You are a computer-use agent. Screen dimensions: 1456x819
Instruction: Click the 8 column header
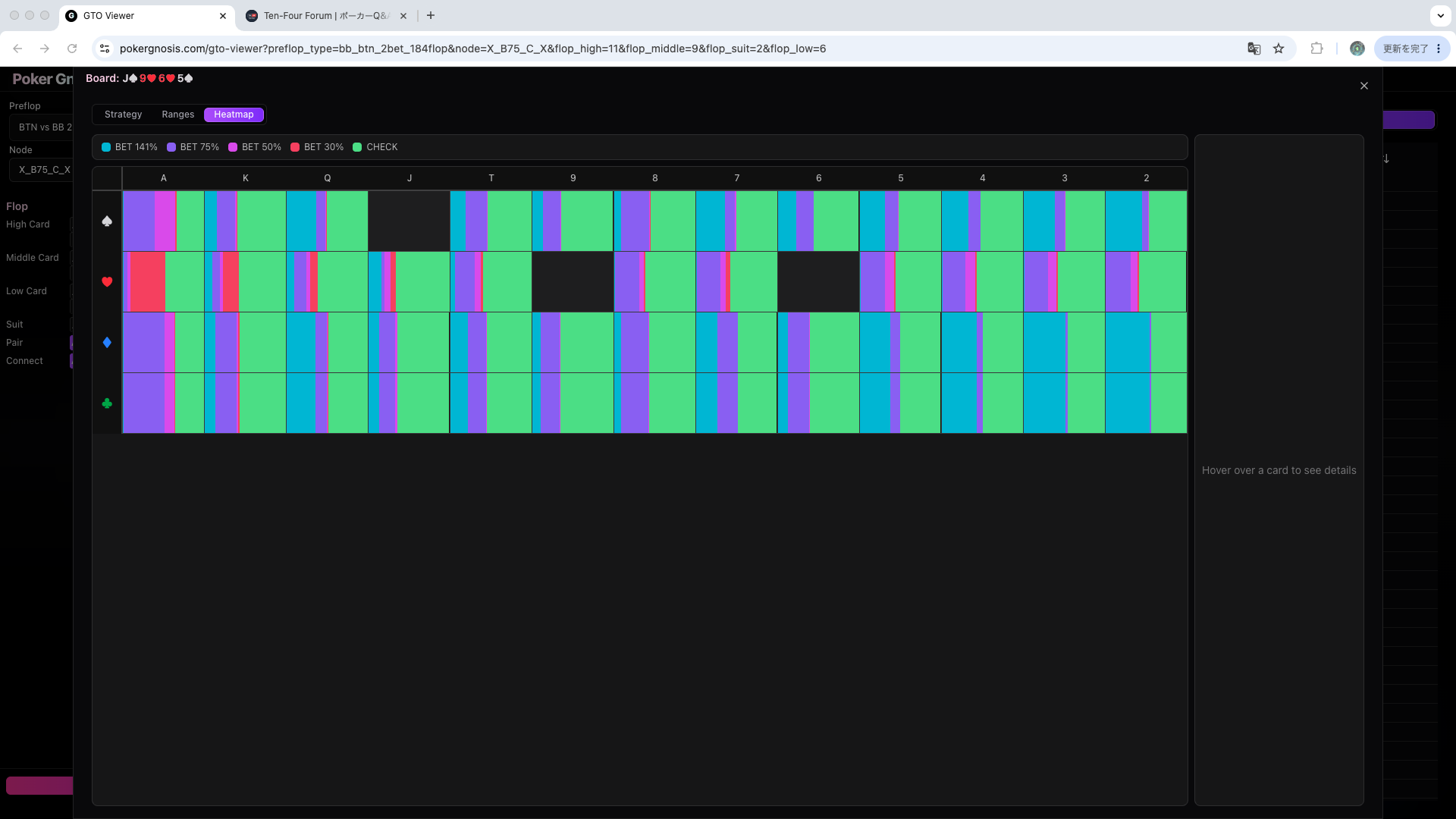pos(654,178)
